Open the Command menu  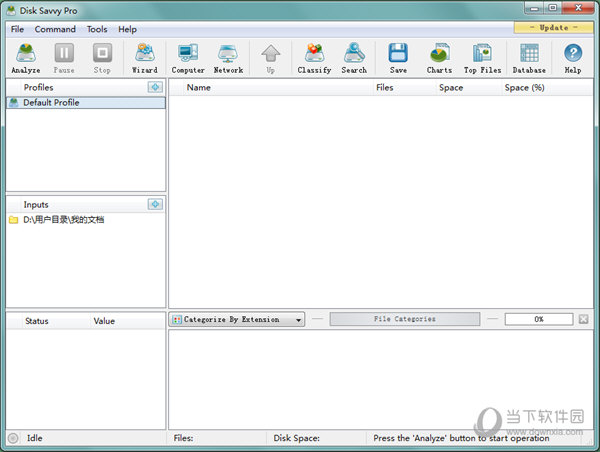[55, 29]
